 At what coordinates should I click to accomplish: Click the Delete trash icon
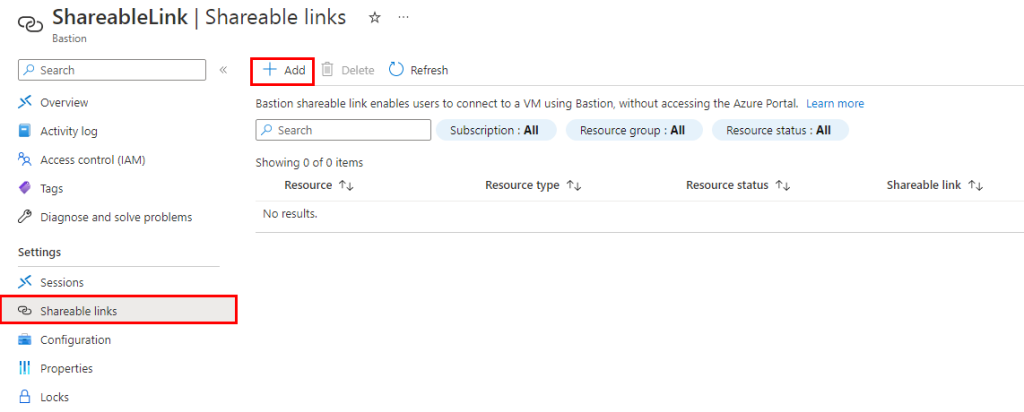click(328, 69)
